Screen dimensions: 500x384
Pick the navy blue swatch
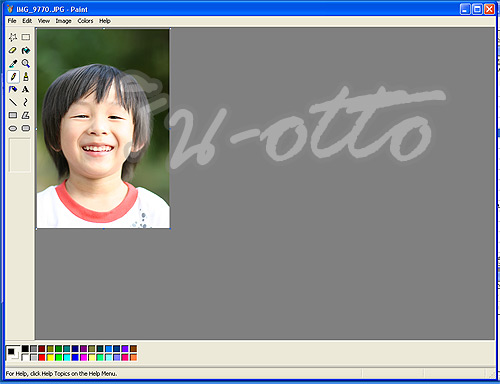point(75,349)
